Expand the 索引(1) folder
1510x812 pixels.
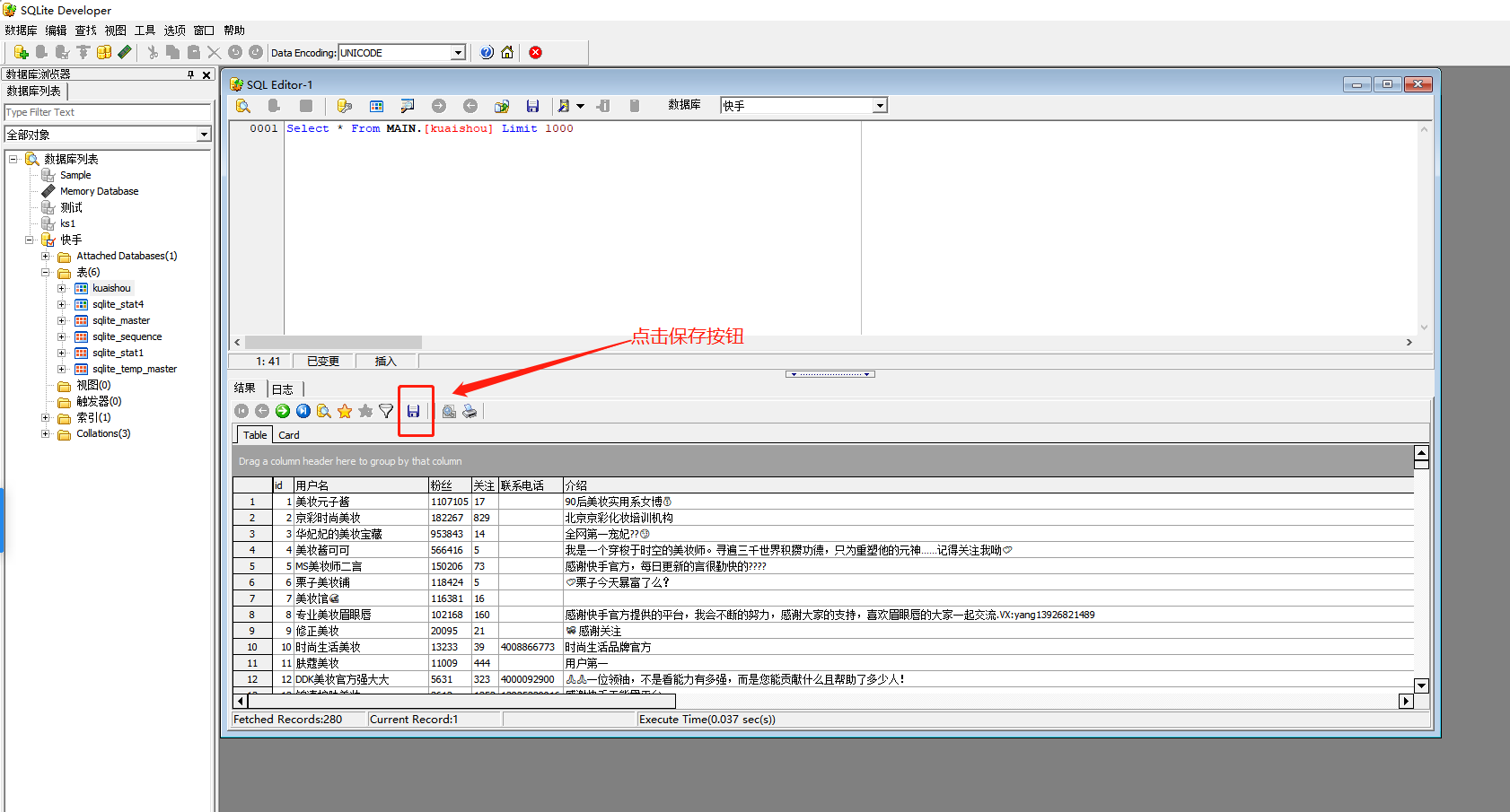coord(46,417)
